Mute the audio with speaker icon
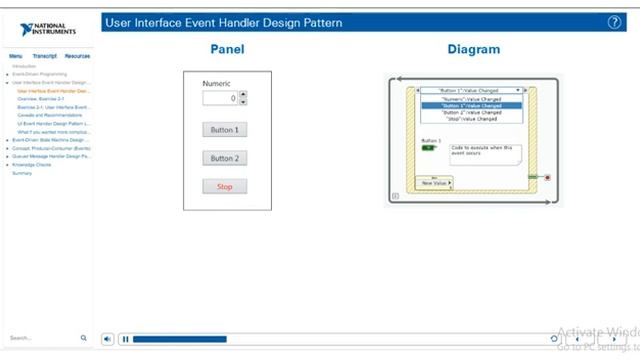This screenshot has height=360, width=640. pos(107,339)
